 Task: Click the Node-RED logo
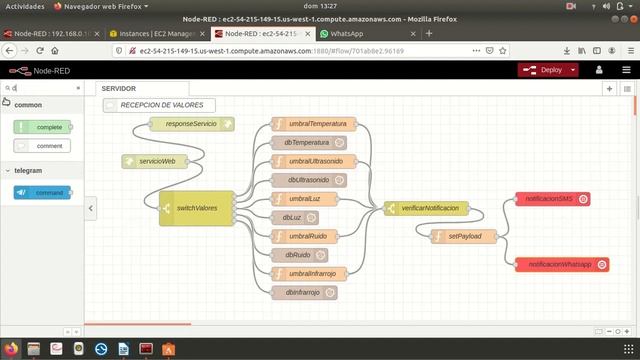coord(39,71)
